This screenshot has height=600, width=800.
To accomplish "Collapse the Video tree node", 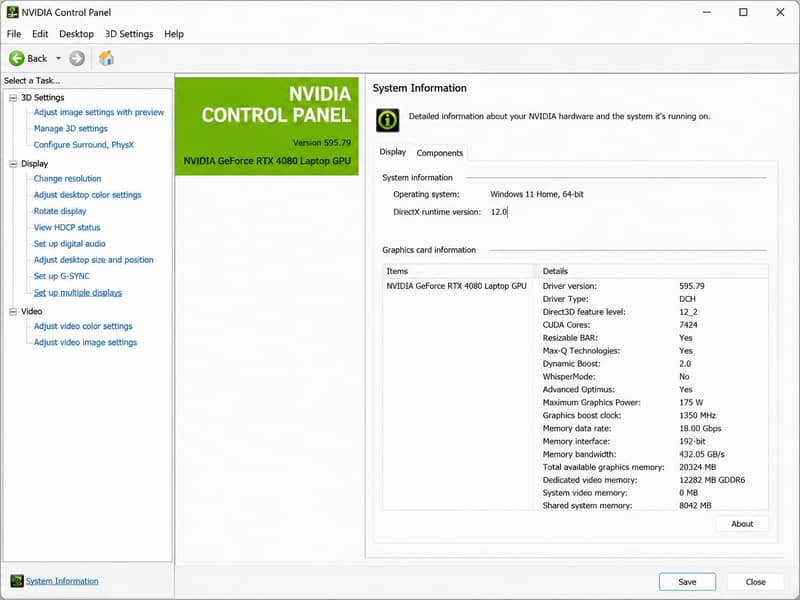I will (13, 311).
